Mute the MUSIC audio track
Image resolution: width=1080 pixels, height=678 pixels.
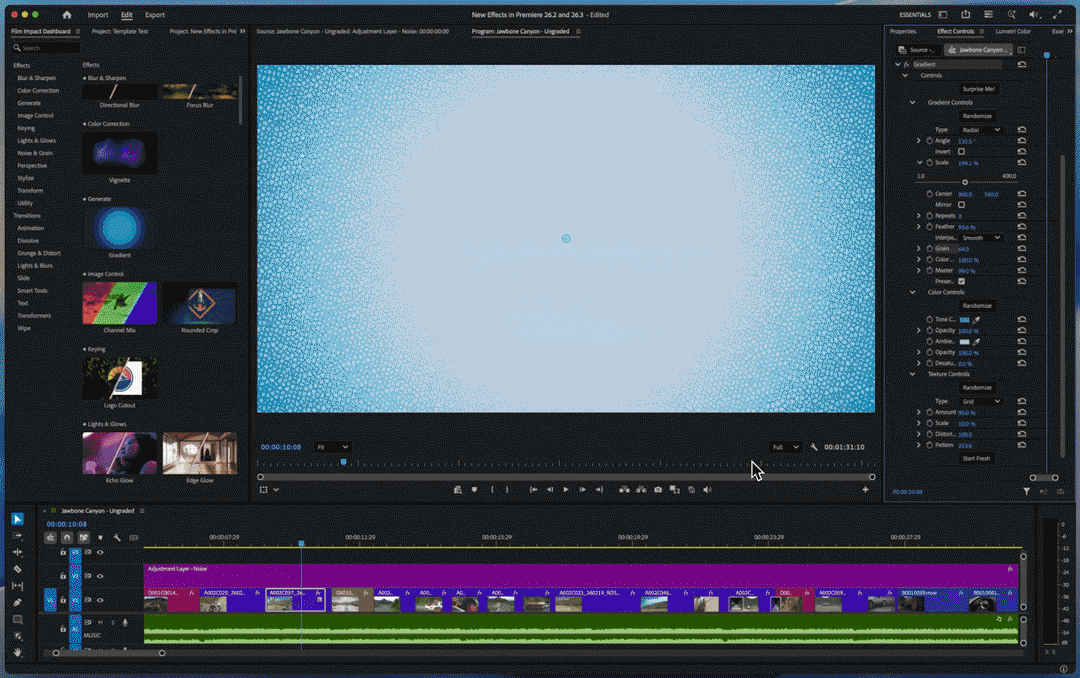[x=101, y=622]
